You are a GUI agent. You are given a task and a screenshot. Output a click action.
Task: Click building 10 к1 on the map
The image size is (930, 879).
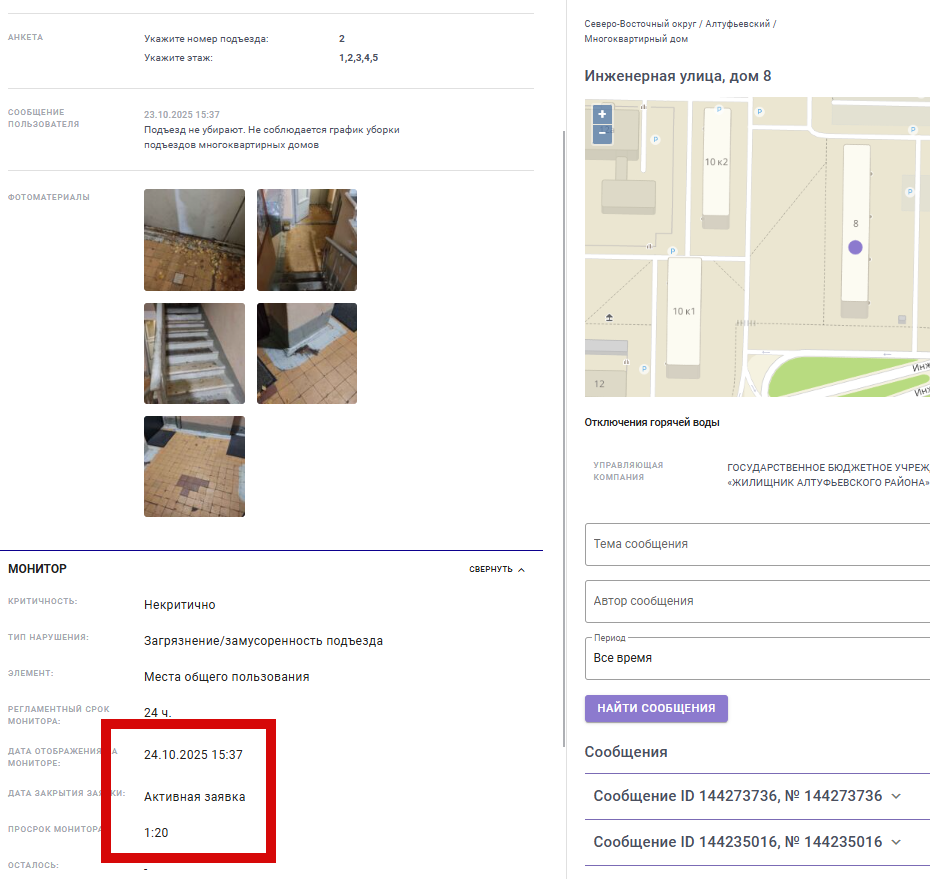point(683,311)
